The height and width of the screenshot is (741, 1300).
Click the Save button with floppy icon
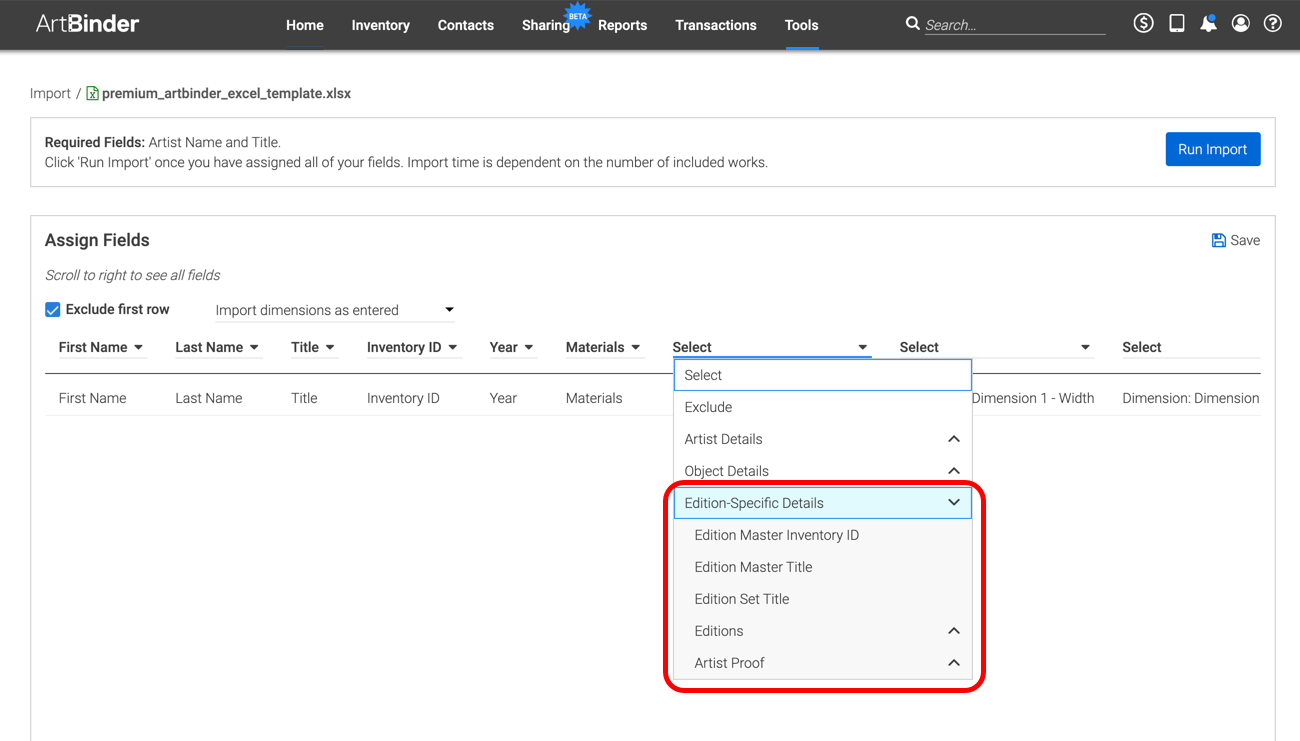pyautogui.click(x=1235, y=240)
